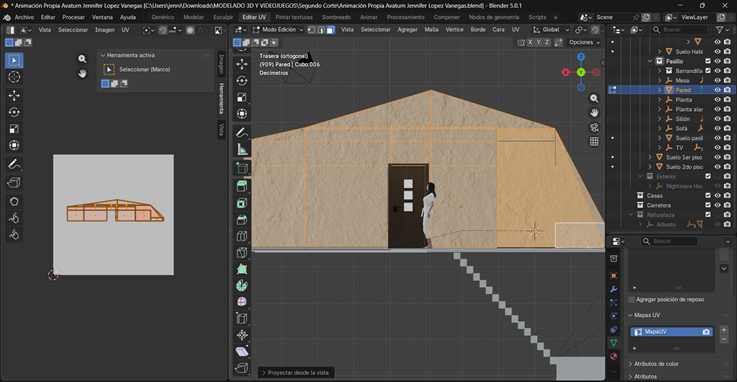Viewport: 737px width, 382px height.
Task: Select the Measure tool in 3D viewport
Action: click(x=242, y=149)
